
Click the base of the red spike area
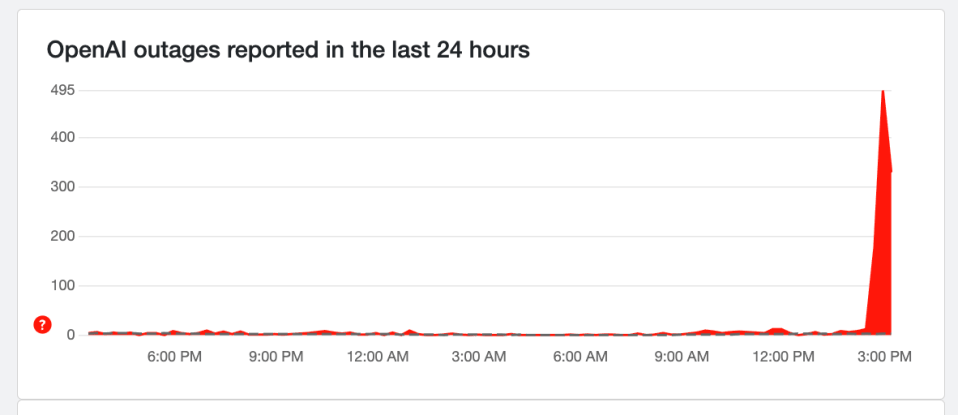pyautogui.click(x=879, y=331)
